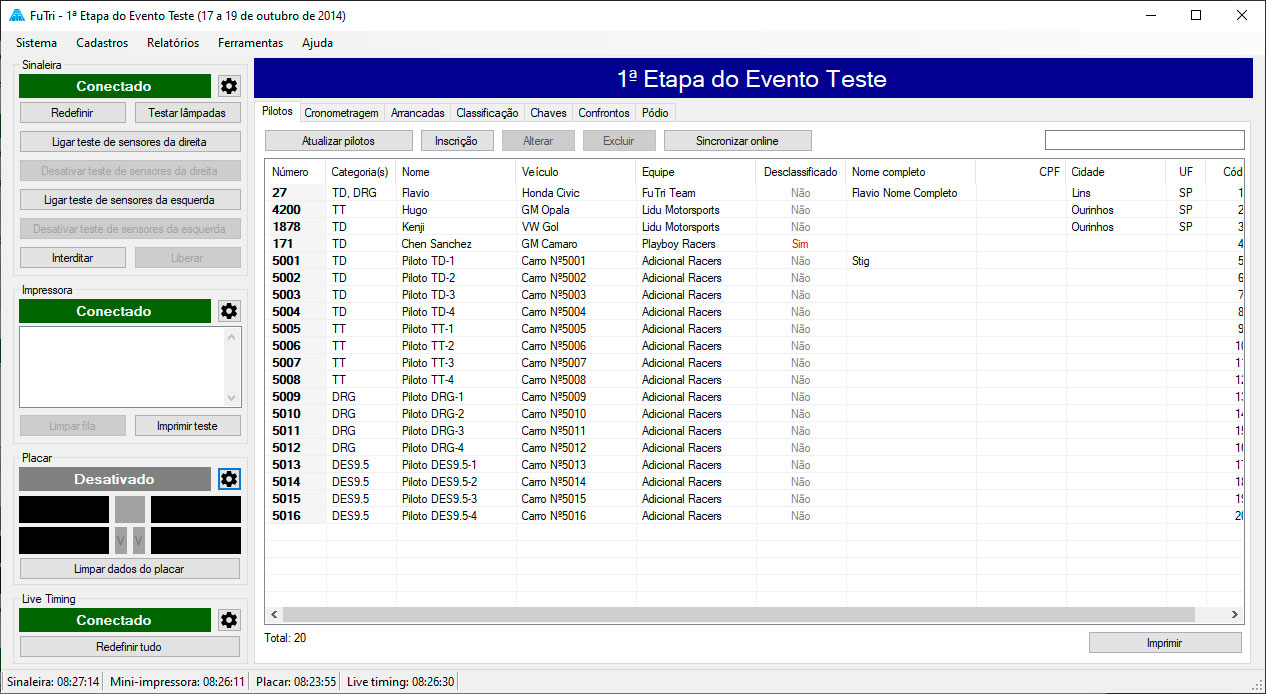This screenshot has width=1266, height=694.
Task: Open the Impressora settings gear
Action: coord(229,311)
